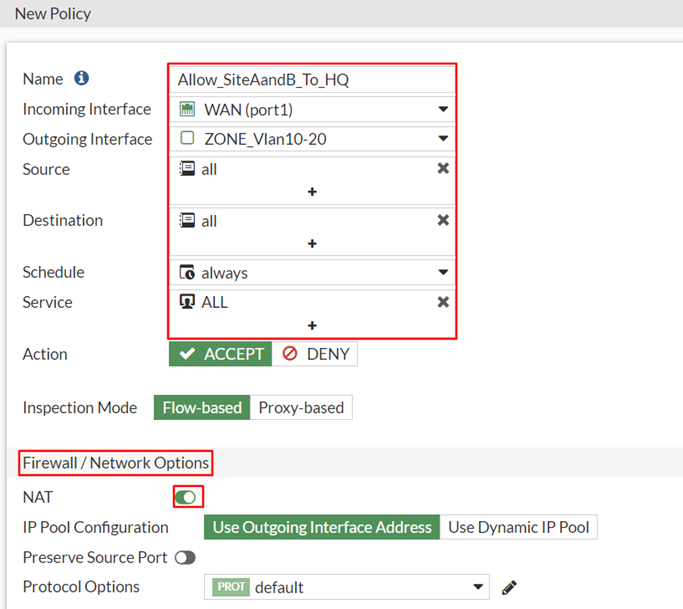
Task: Click the Incoming Interface label
Action: click(x=87, y=109)
